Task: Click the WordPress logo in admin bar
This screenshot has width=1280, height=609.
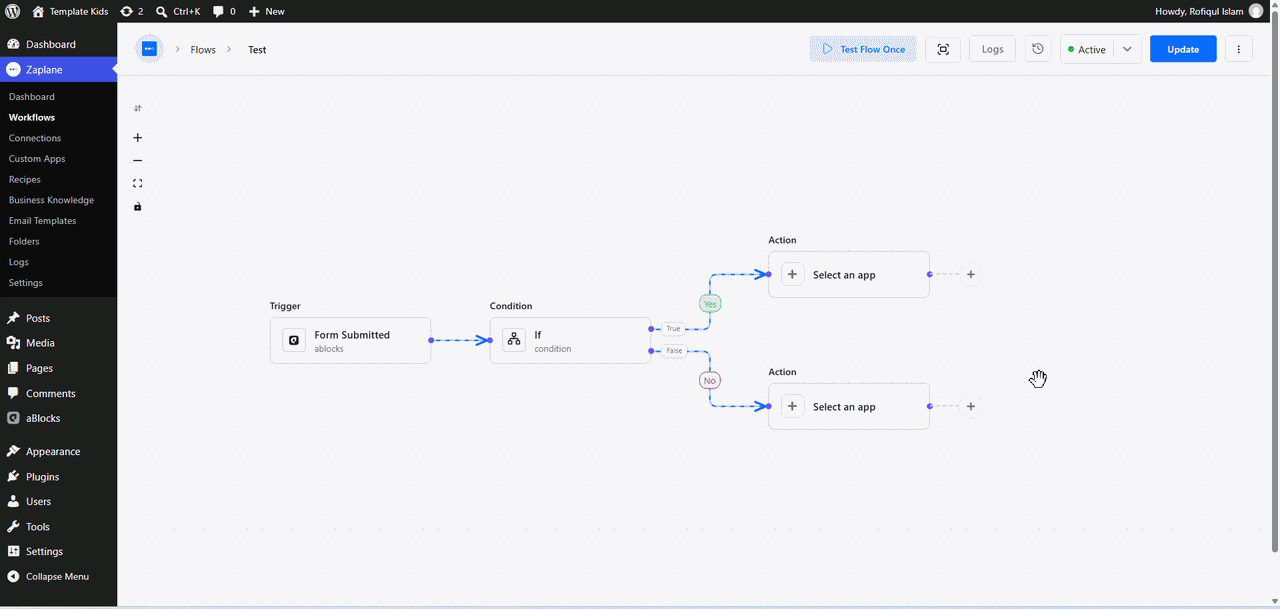Action: coord(12,11)
